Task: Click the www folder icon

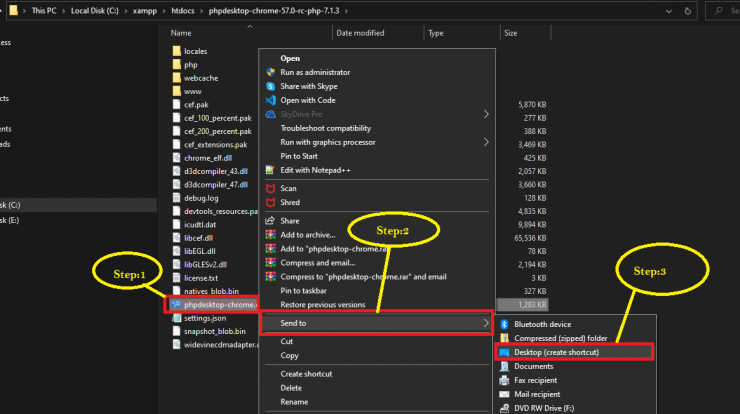Action: (177, 91)
